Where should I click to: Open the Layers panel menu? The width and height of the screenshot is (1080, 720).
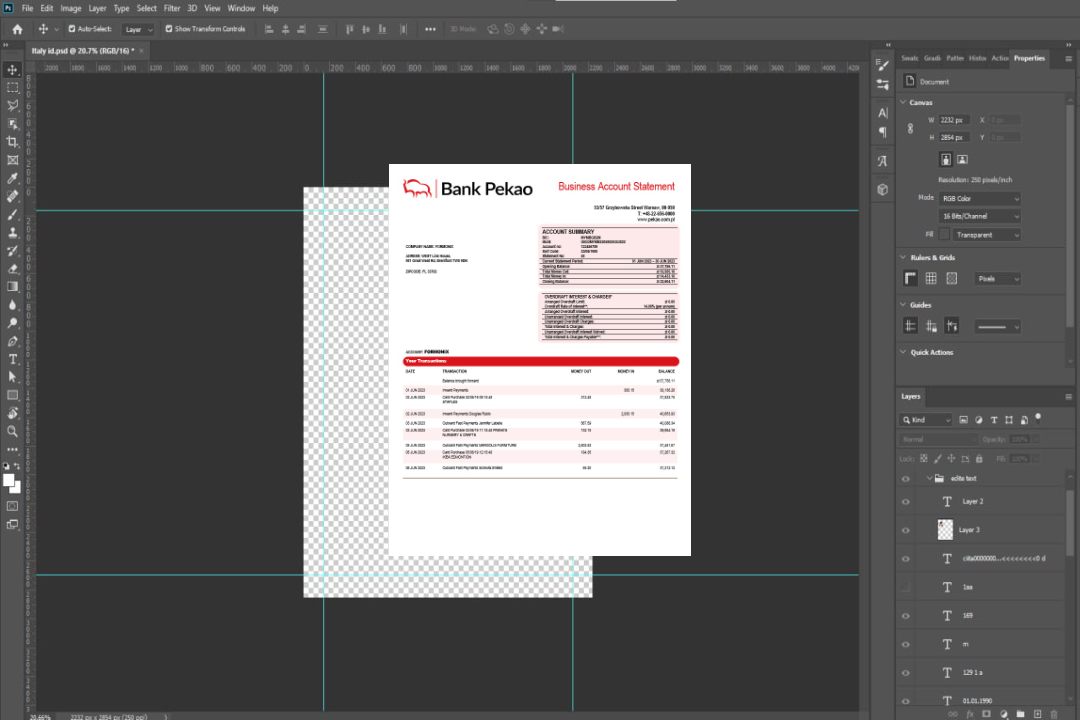(1068, 397)
